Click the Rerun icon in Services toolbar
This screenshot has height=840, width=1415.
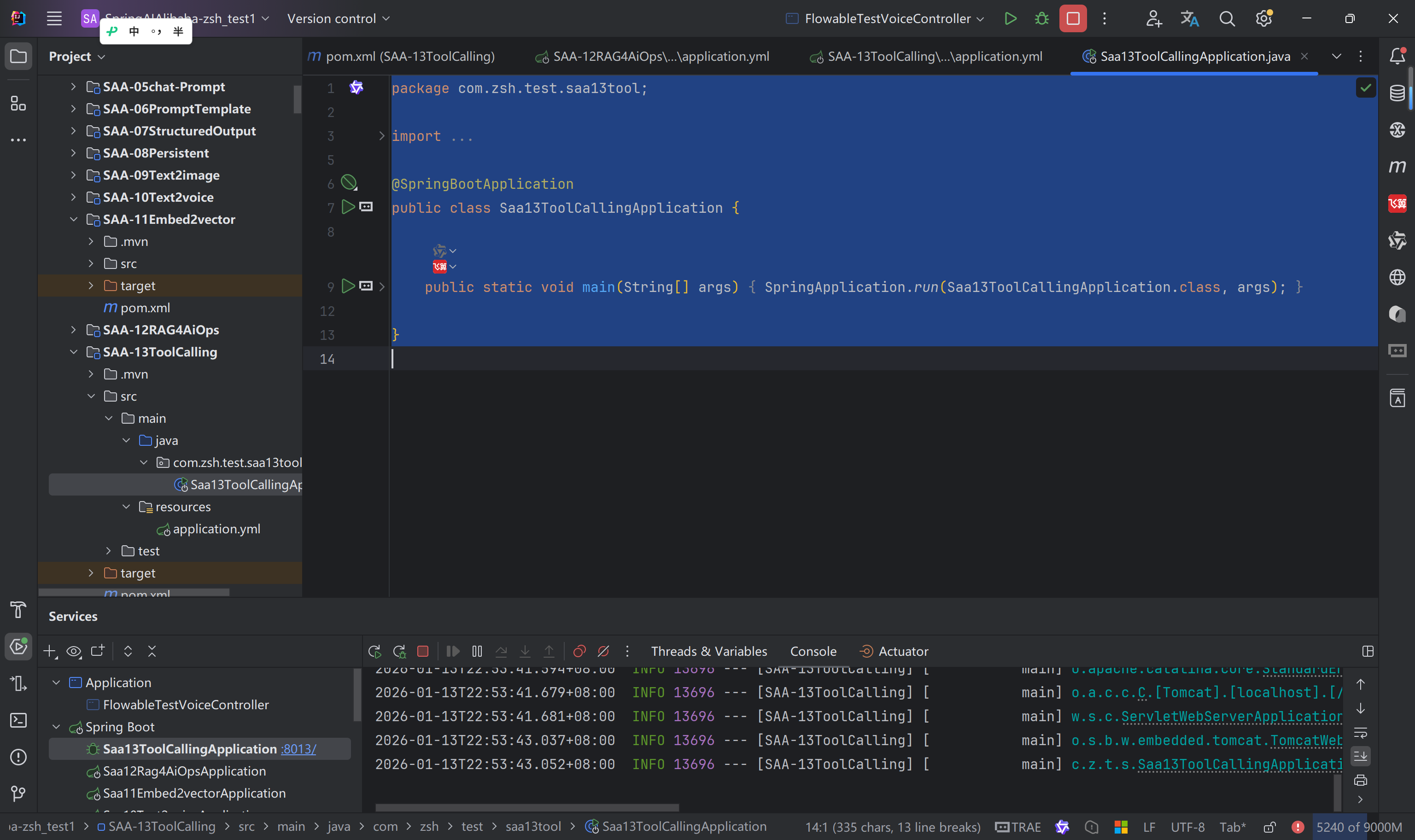coord(374,652)
